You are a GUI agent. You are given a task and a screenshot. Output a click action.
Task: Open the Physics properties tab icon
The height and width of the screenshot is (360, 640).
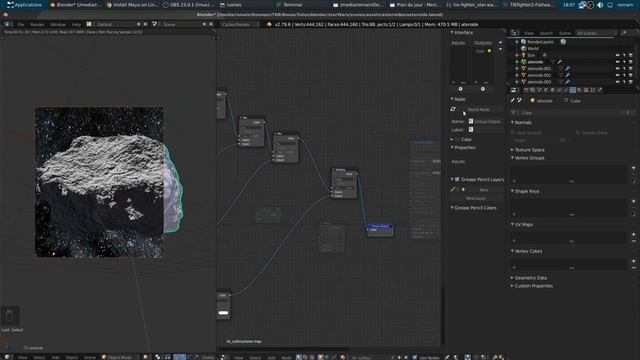click(600, 90)
